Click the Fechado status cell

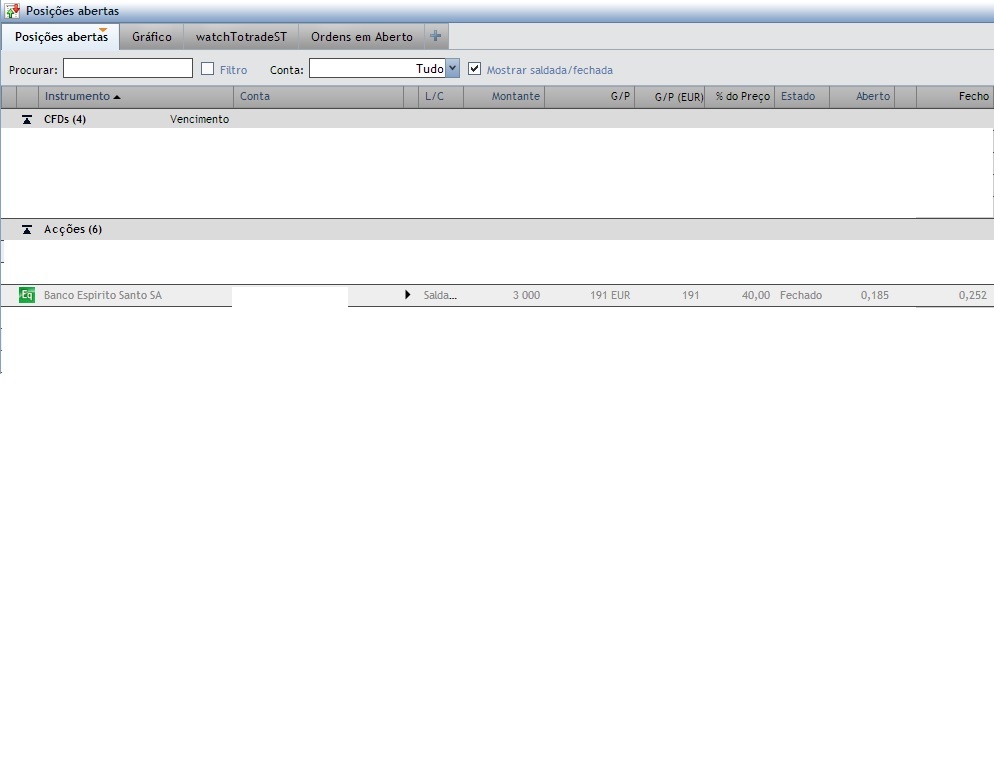tap(801, 295)
